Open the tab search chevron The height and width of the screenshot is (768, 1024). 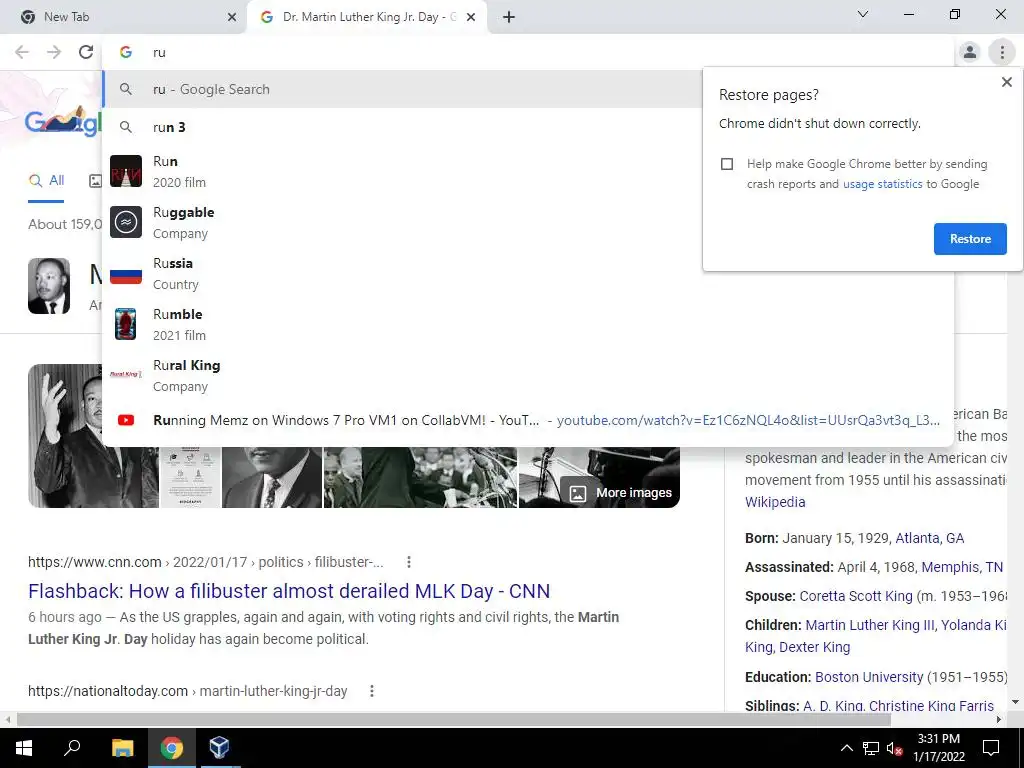coord(863,14)
